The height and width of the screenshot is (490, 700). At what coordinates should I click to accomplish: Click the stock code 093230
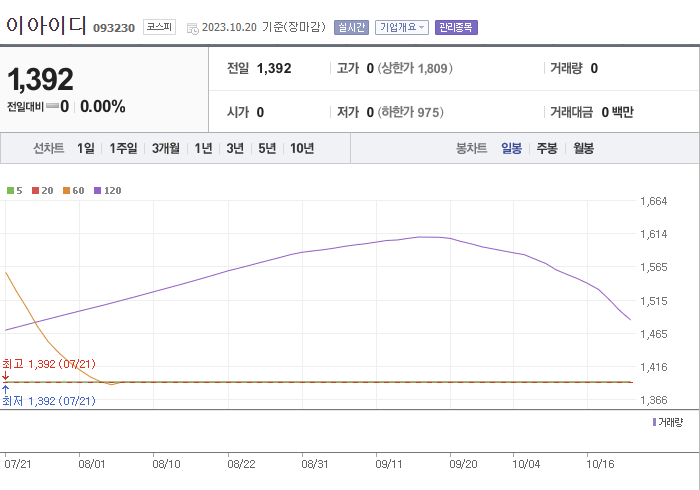[114, 28]
